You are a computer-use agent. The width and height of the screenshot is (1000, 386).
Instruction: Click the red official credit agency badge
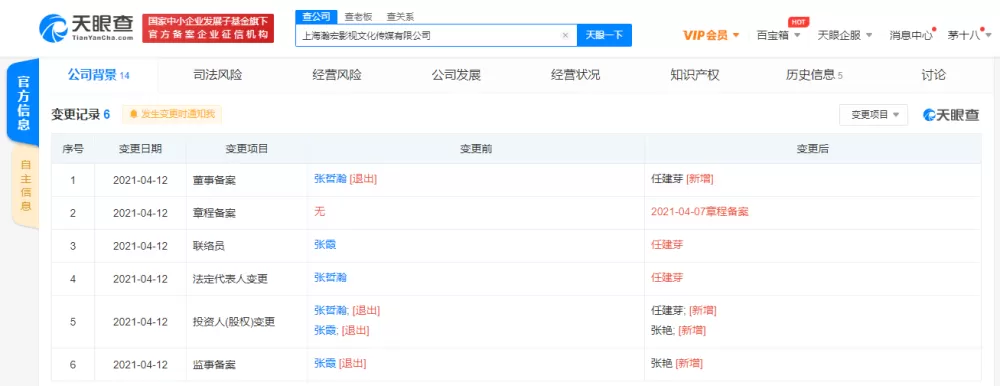coord(207,28)
